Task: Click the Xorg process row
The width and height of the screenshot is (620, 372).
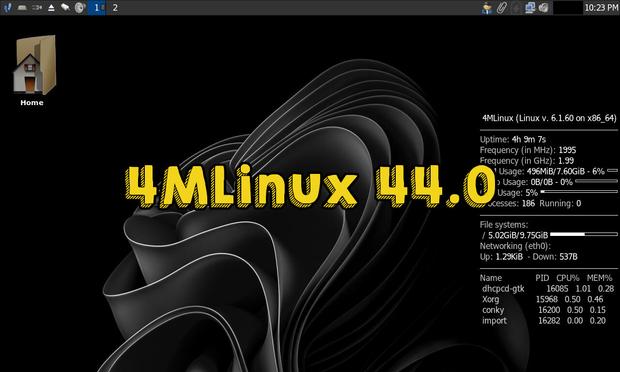Action: coord(542,299)
